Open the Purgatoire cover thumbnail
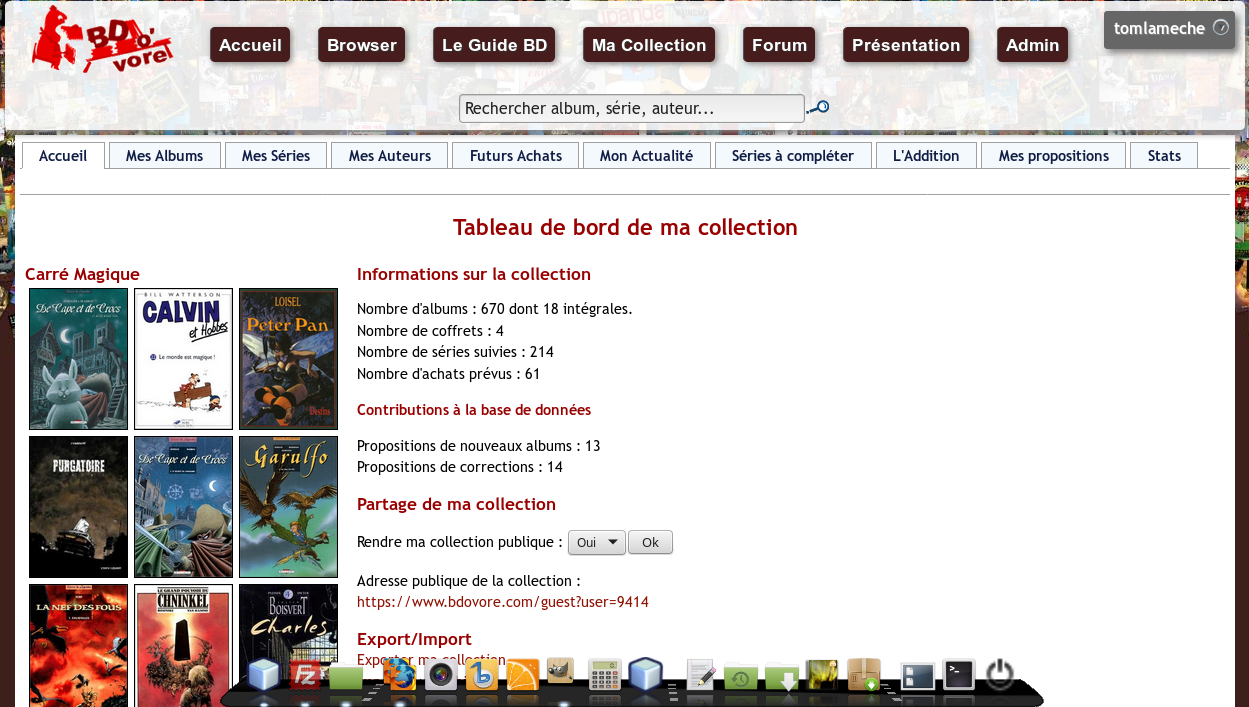1249x707 pixels. [78, 507]
